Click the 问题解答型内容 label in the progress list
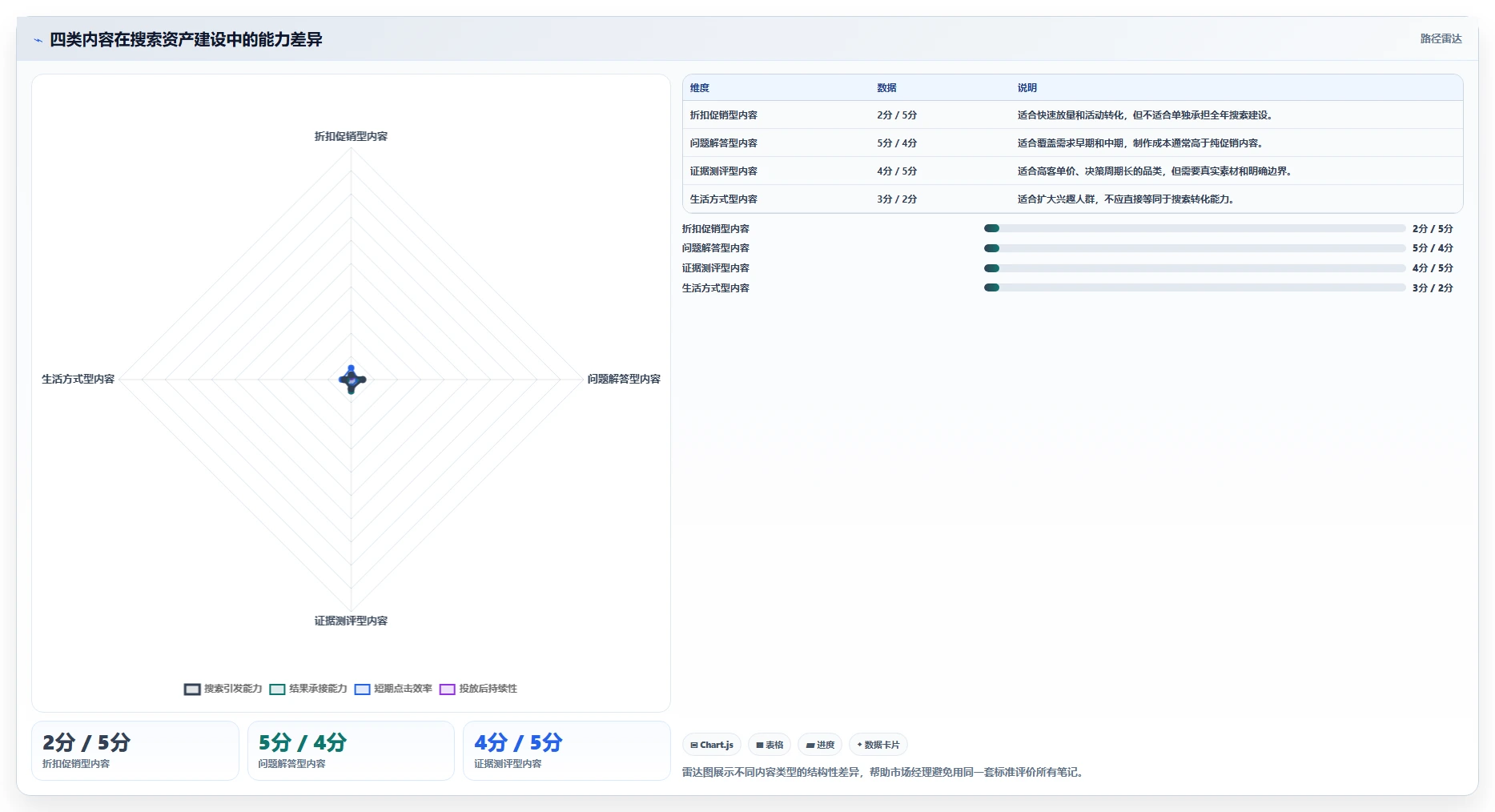Screen dimensions: 1495x812 [716, 248]
